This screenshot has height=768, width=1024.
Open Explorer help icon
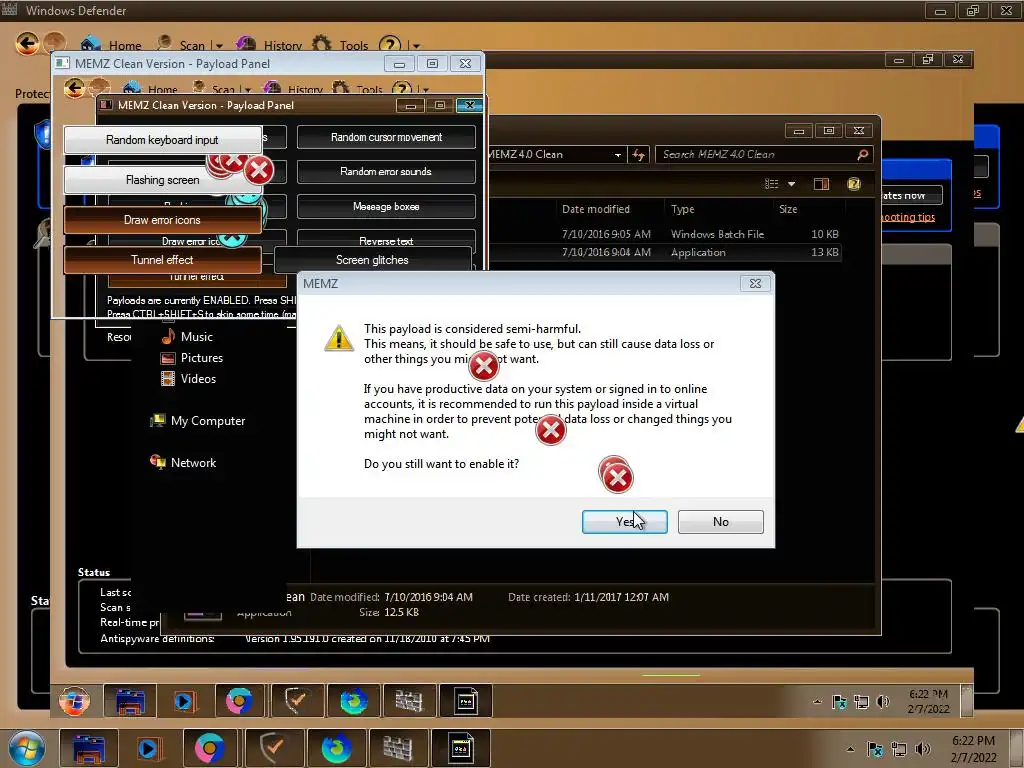854,184
